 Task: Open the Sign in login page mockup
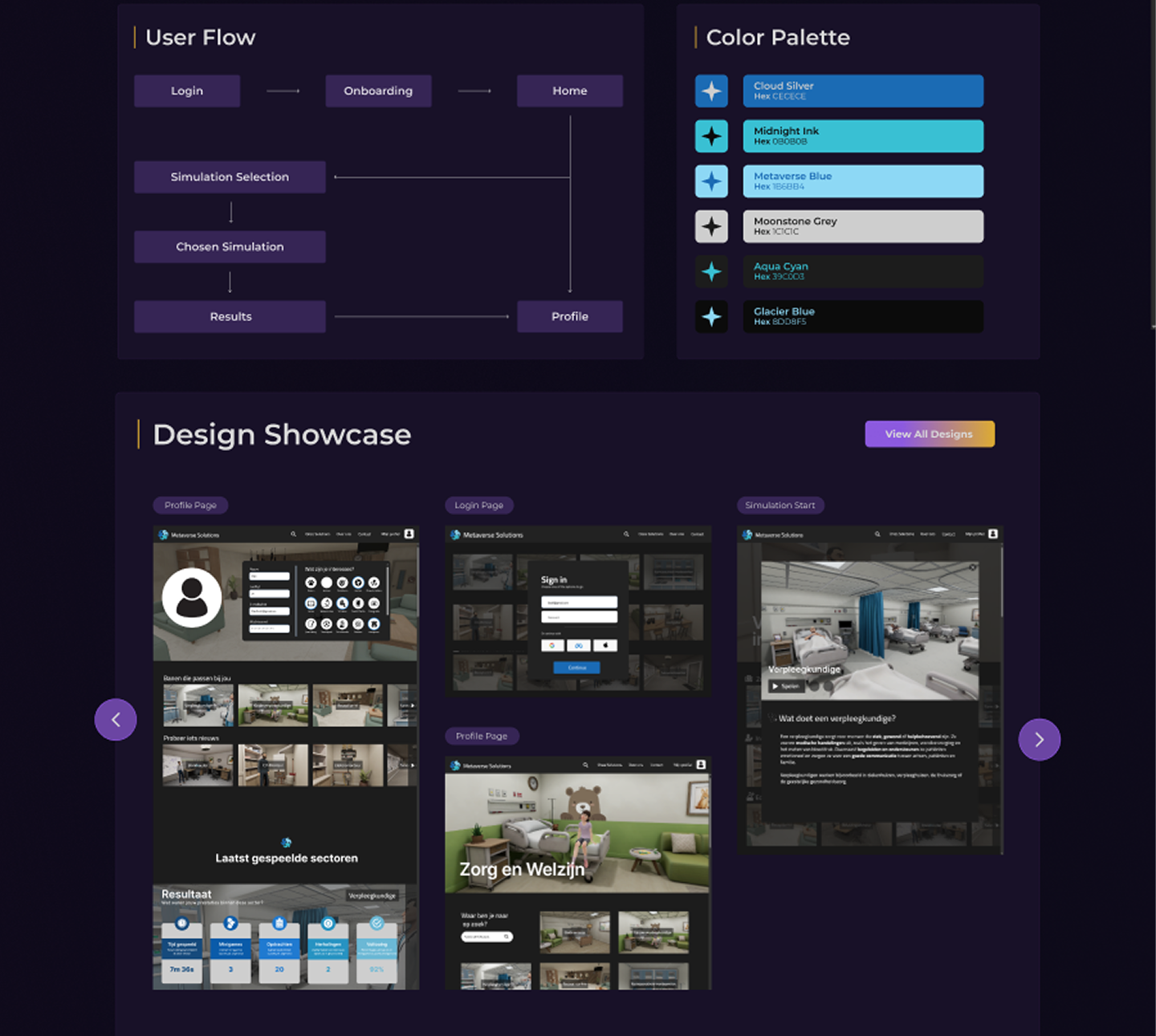[x=578, y=611]
